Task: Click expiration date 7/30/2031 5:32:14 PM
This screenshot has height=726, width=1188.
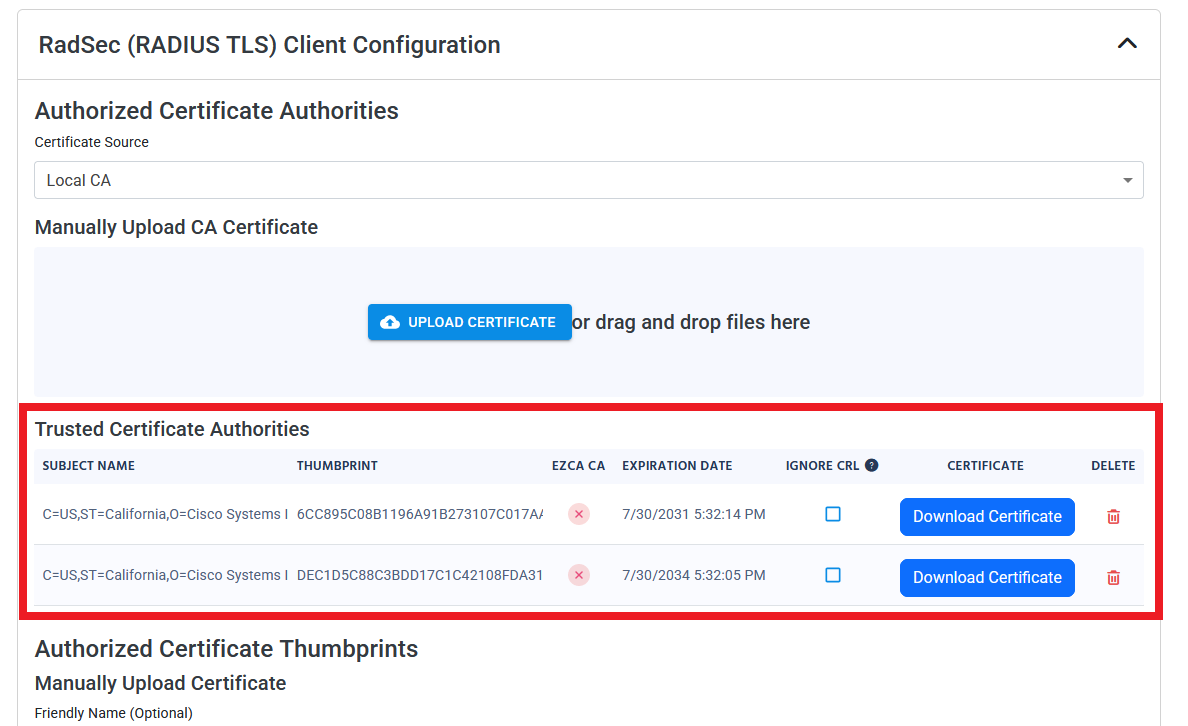Action: point(694,515)
